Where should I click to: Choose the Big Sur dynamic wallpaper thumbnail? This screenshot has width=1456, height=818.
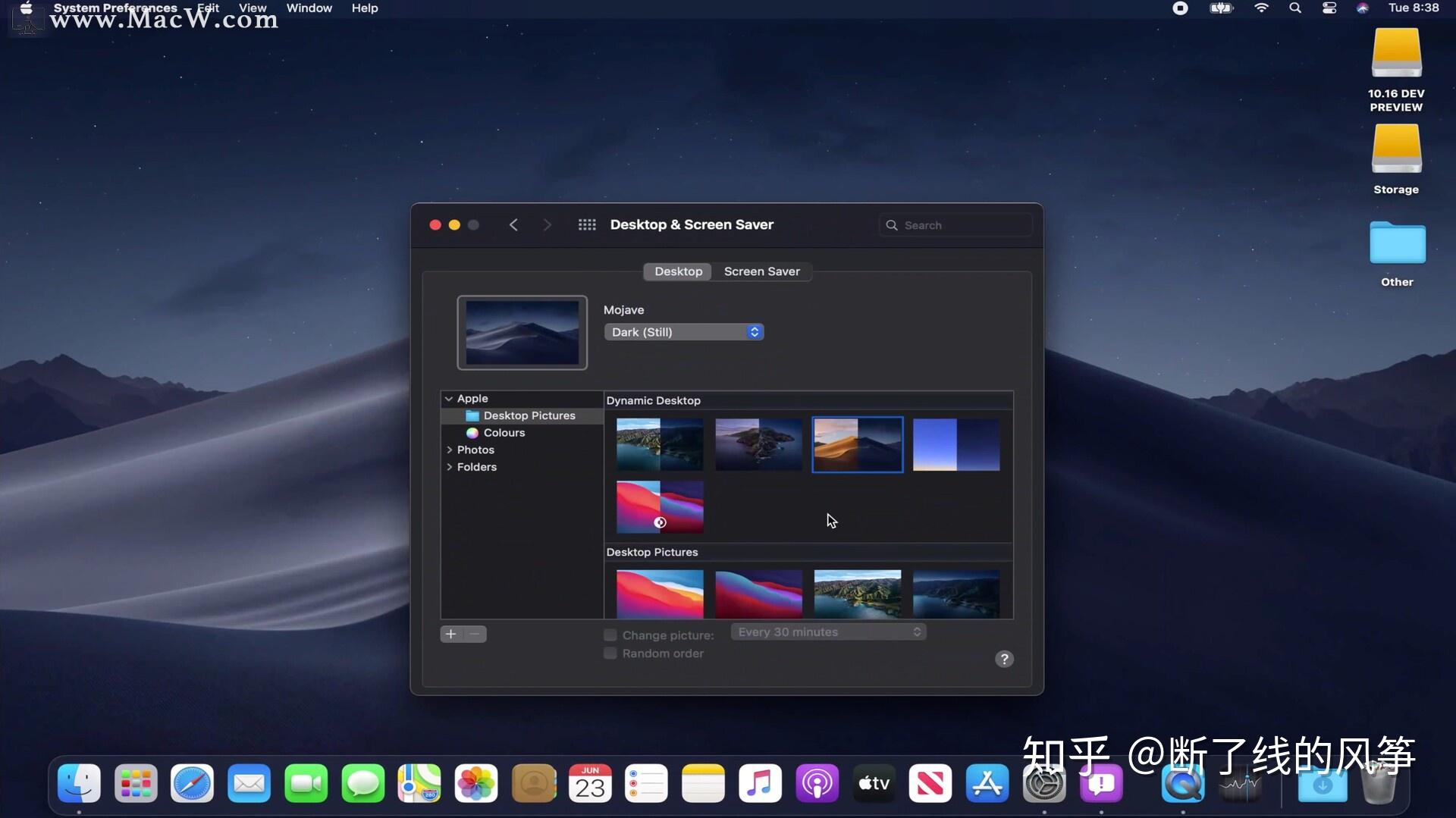659,506
